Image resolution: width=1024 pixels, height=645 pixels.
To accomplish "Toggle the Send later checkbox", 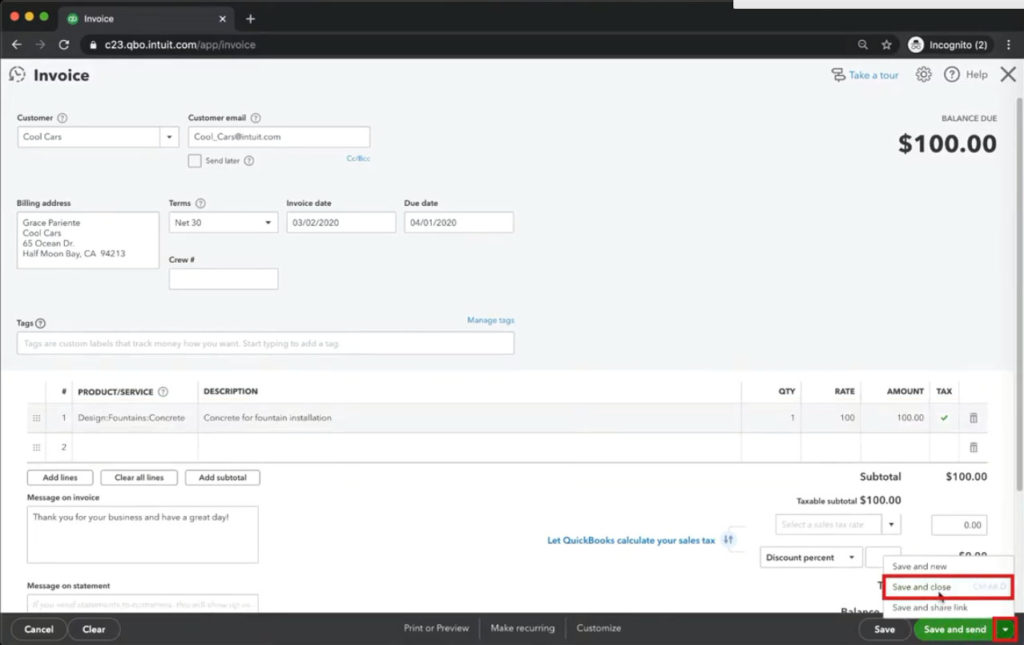I will 195,160.
